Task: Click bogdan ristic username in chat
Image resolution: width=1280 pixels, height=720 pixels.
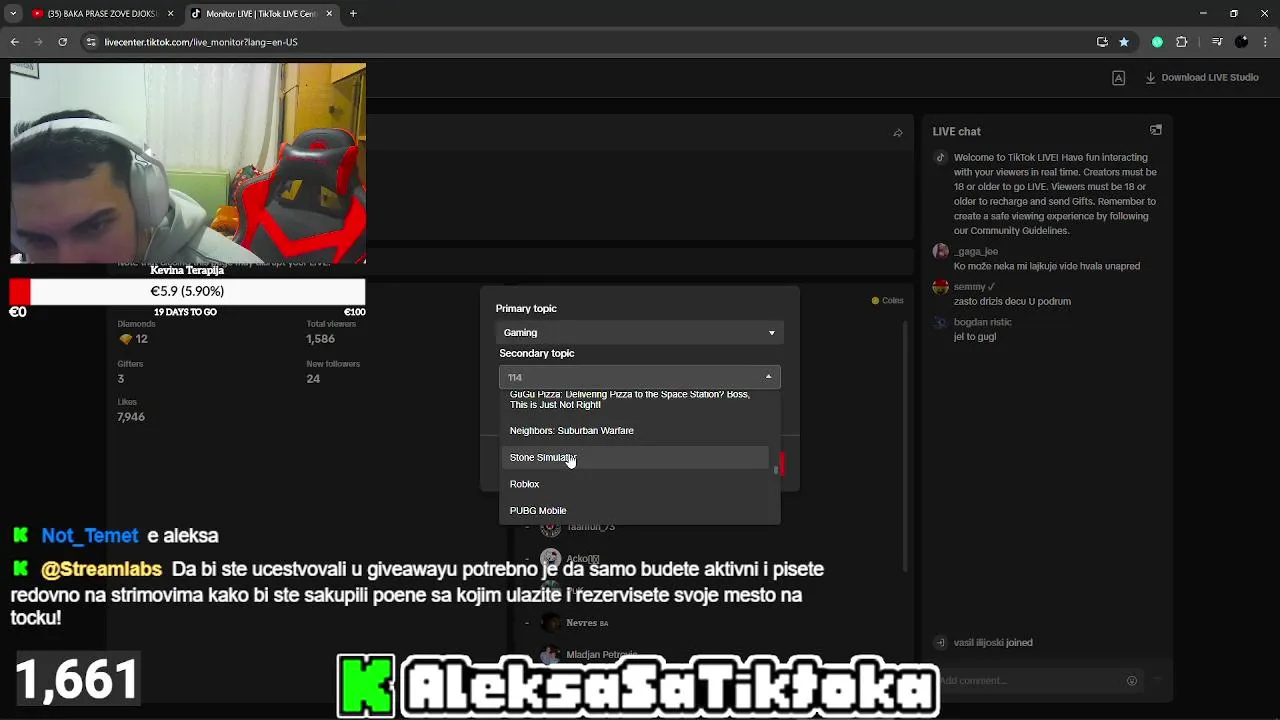Action: point(983,322)
